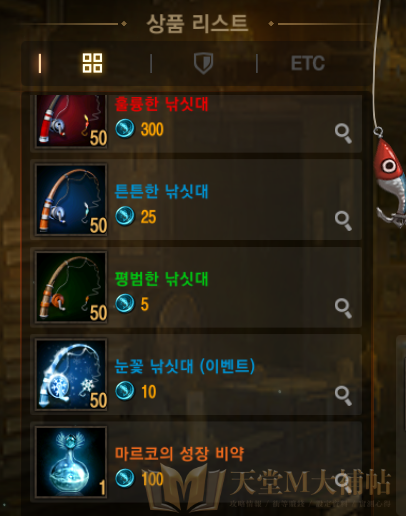This screenshot has width=406, height=516.
Task: Click magnifier for 튼튼한 낚싯대
Action: pyautogui.click(x=343, y=220)
